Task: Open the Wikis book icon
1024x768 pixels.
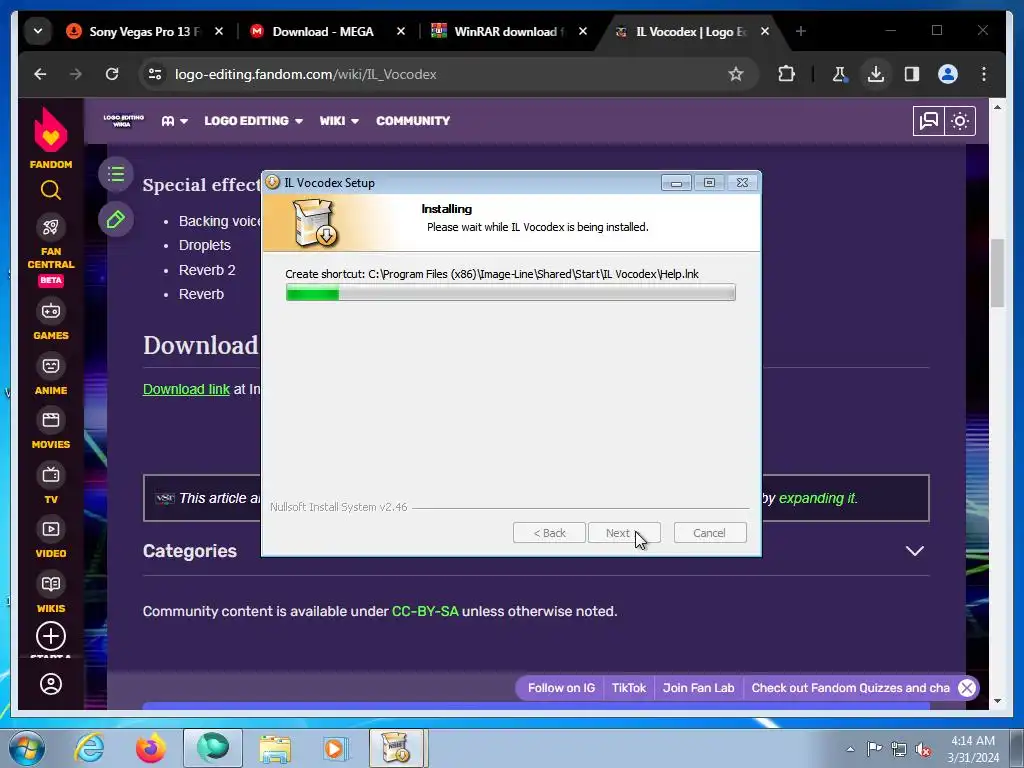Action: [50, 584]
